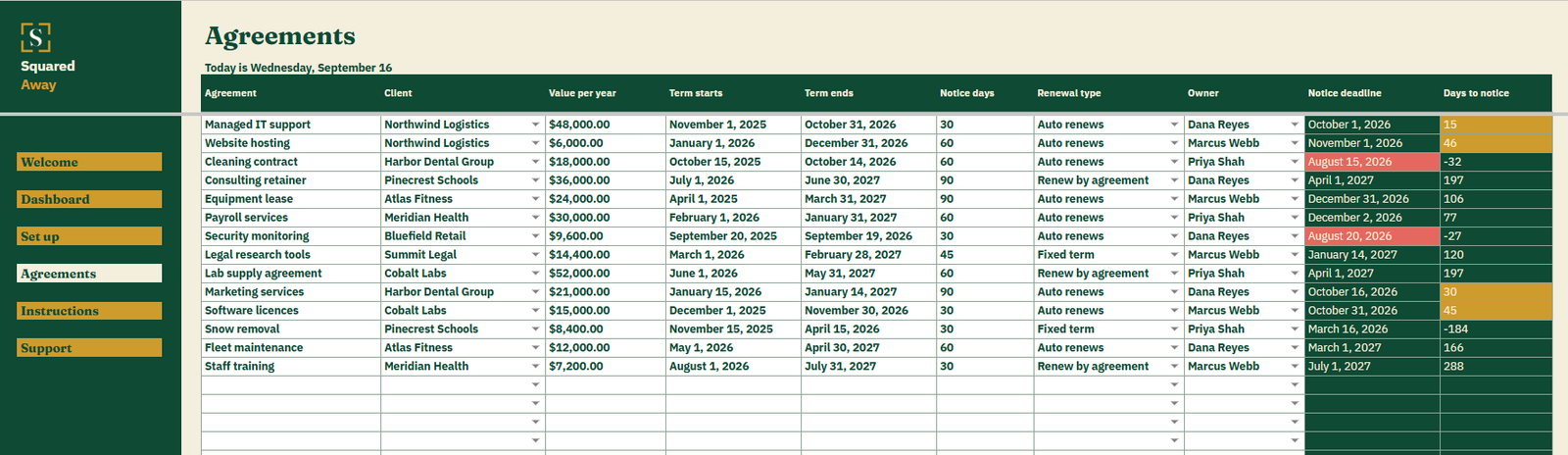Open Client dropdown for Managed IT support
The height and width of the screenshot is (455, 1568).
(x=536, y=125)
